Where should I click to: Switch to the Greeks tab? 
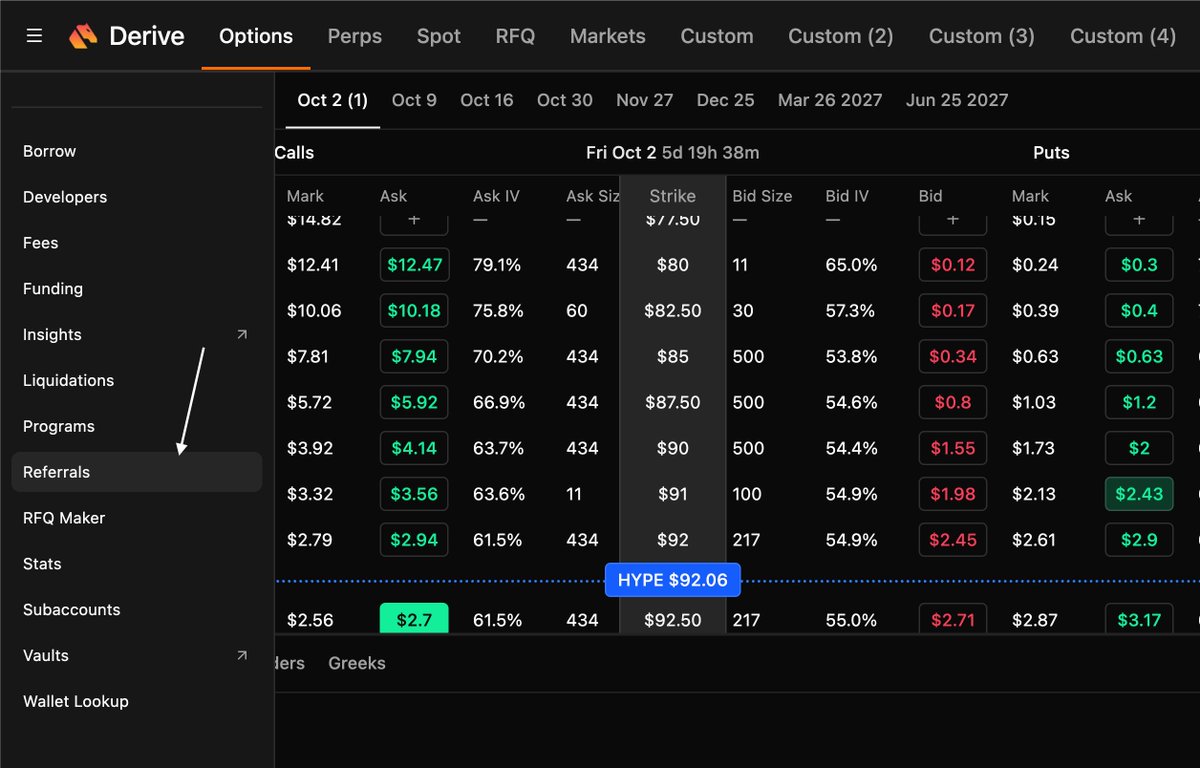pos(357,663)
